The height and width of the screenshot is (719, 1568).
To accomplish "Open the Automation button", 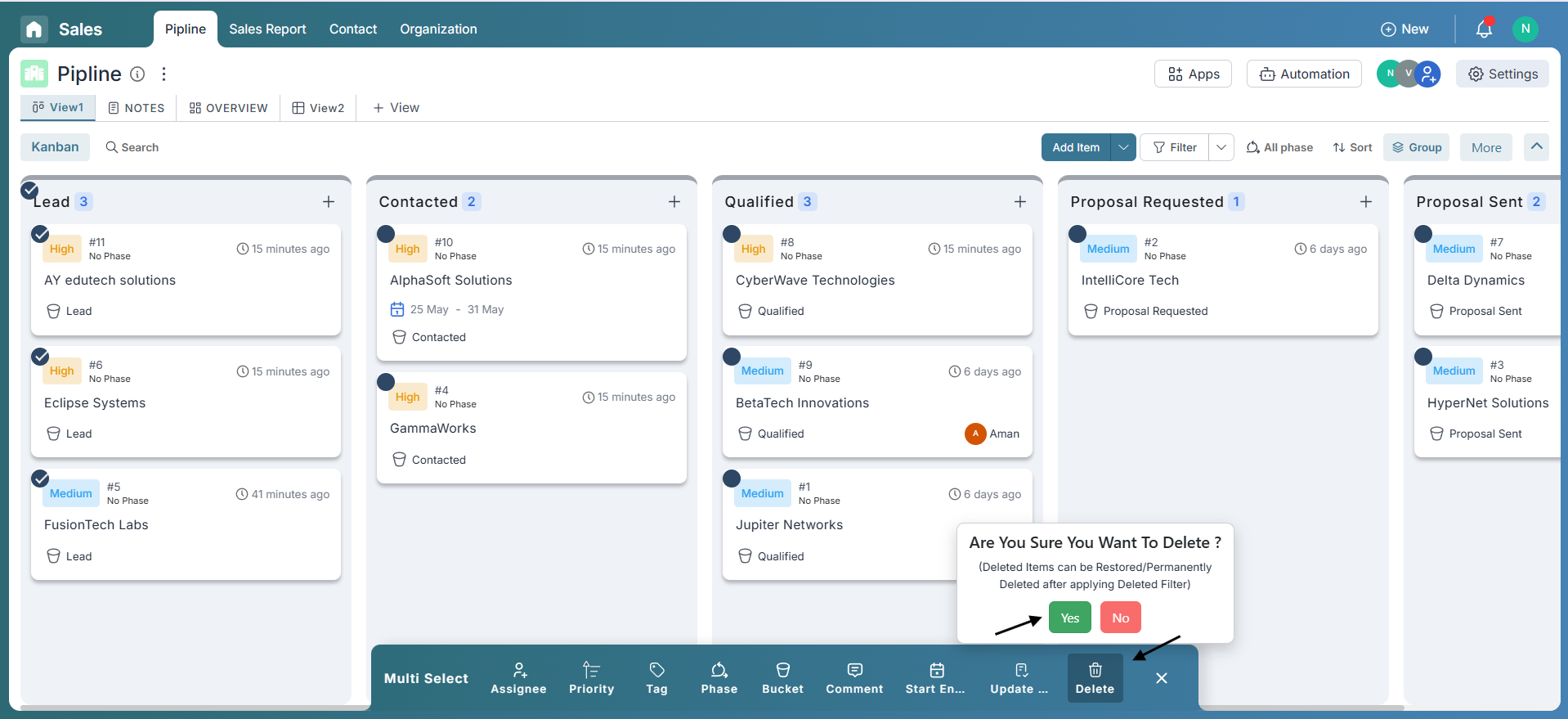I will click(1304, 74).
